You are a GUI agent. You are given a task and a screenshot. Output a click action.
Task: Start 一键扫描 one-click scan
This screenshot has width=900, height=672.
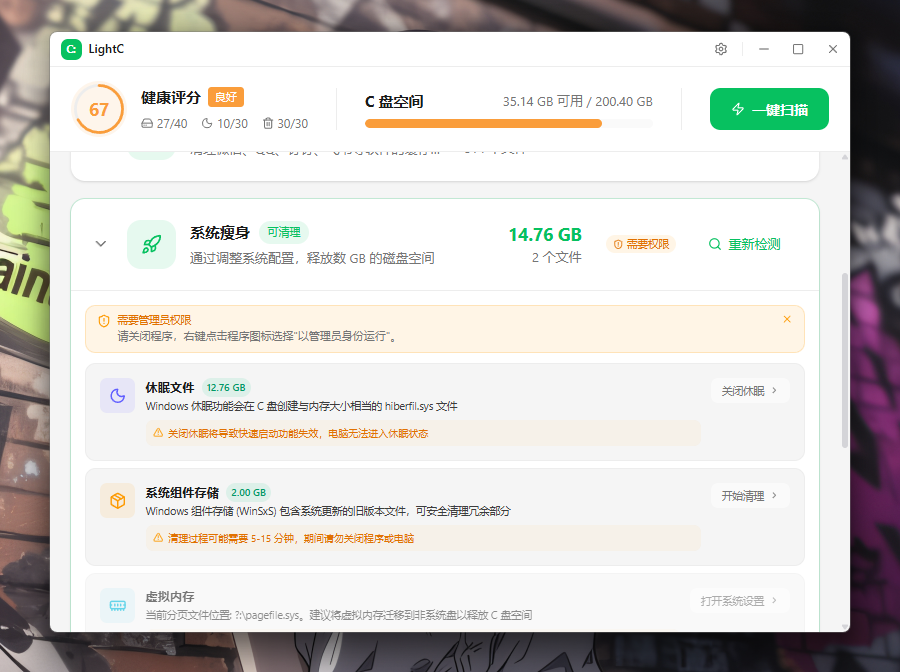[x=769, y=109]
